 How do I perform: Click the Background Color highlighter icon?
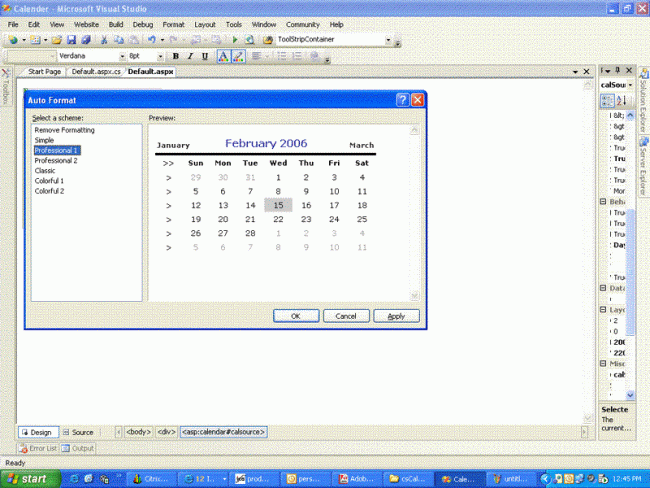[x=238, y=56]
